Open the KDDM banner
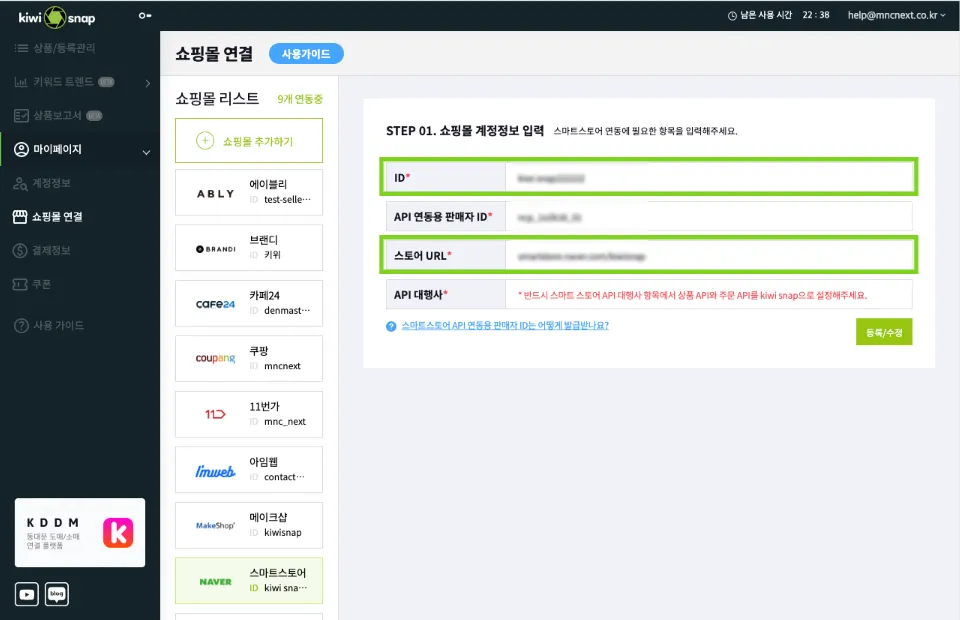 pos(80,532)
